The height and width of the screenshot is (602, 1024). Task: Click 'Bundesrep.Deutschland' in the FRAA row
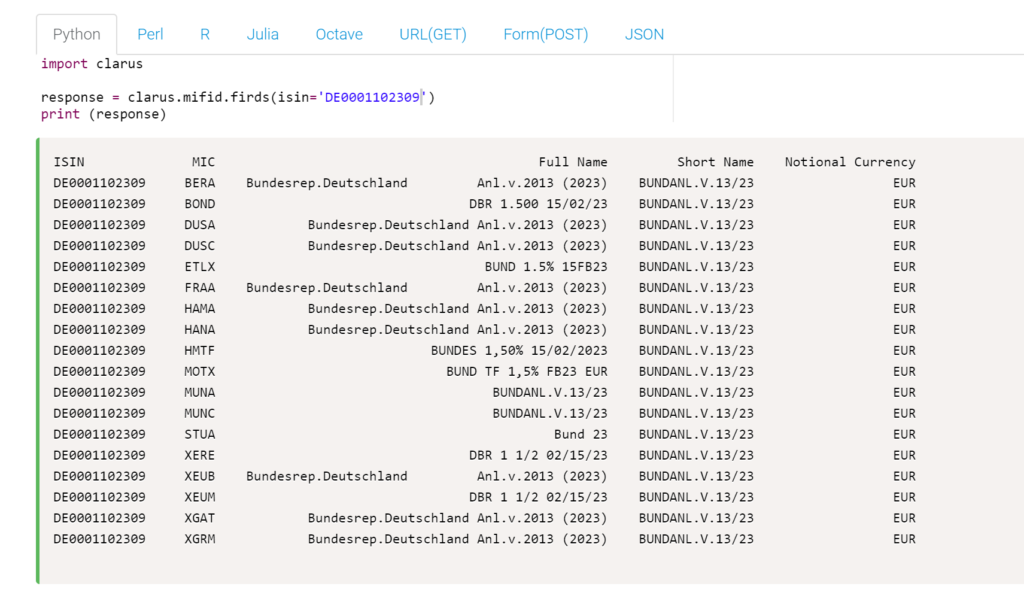(327, 287)
